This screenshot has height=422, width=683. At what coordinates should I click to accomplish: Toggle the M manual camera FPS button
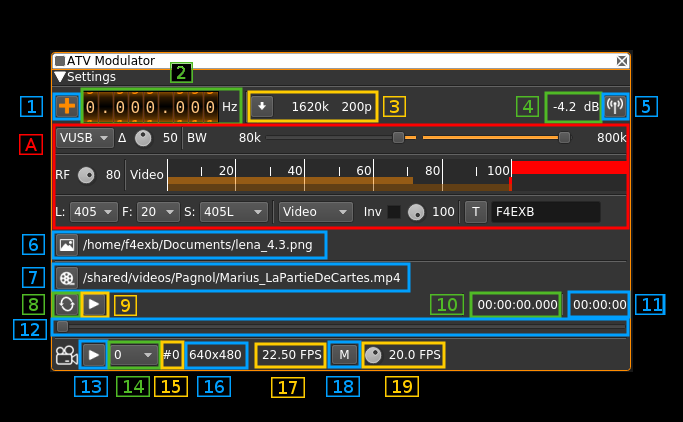click(344, 355)
